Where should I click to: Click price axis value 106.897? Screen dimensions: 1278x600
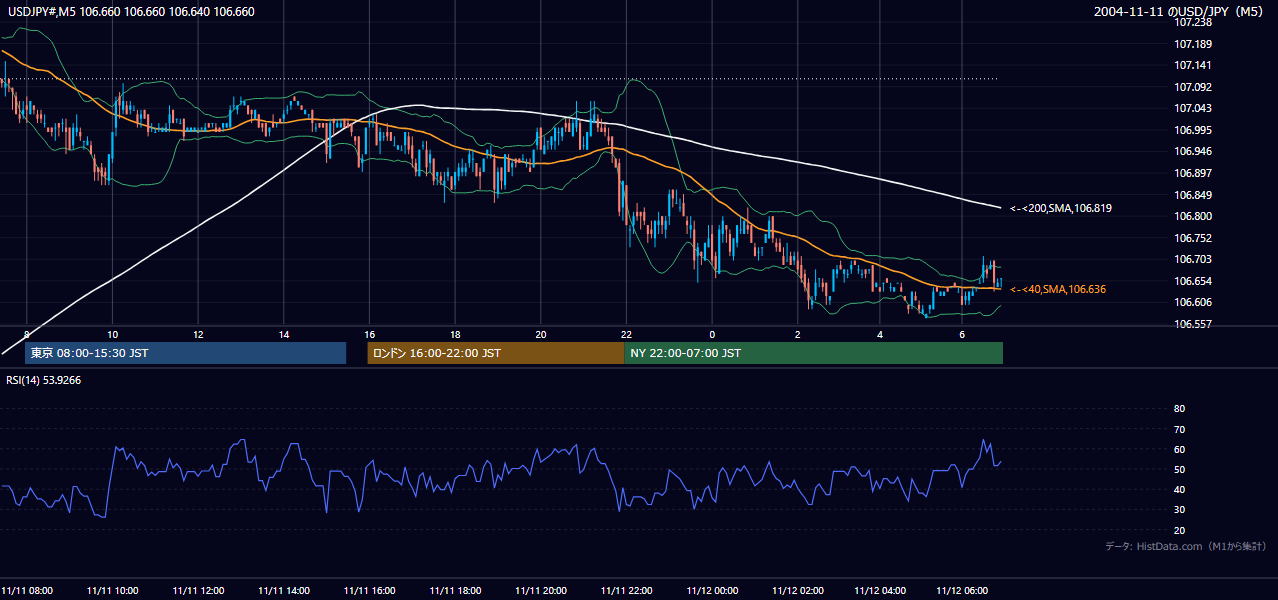[x=1192, y=173]
